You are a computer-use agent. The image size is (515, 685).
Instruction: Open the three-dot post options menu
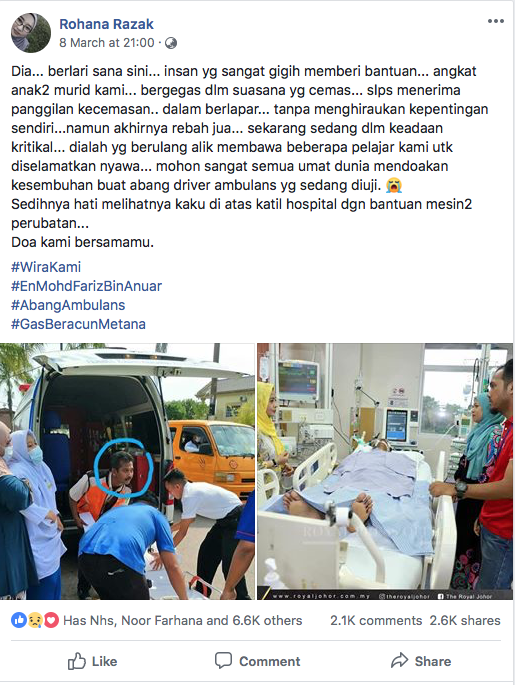496,21
